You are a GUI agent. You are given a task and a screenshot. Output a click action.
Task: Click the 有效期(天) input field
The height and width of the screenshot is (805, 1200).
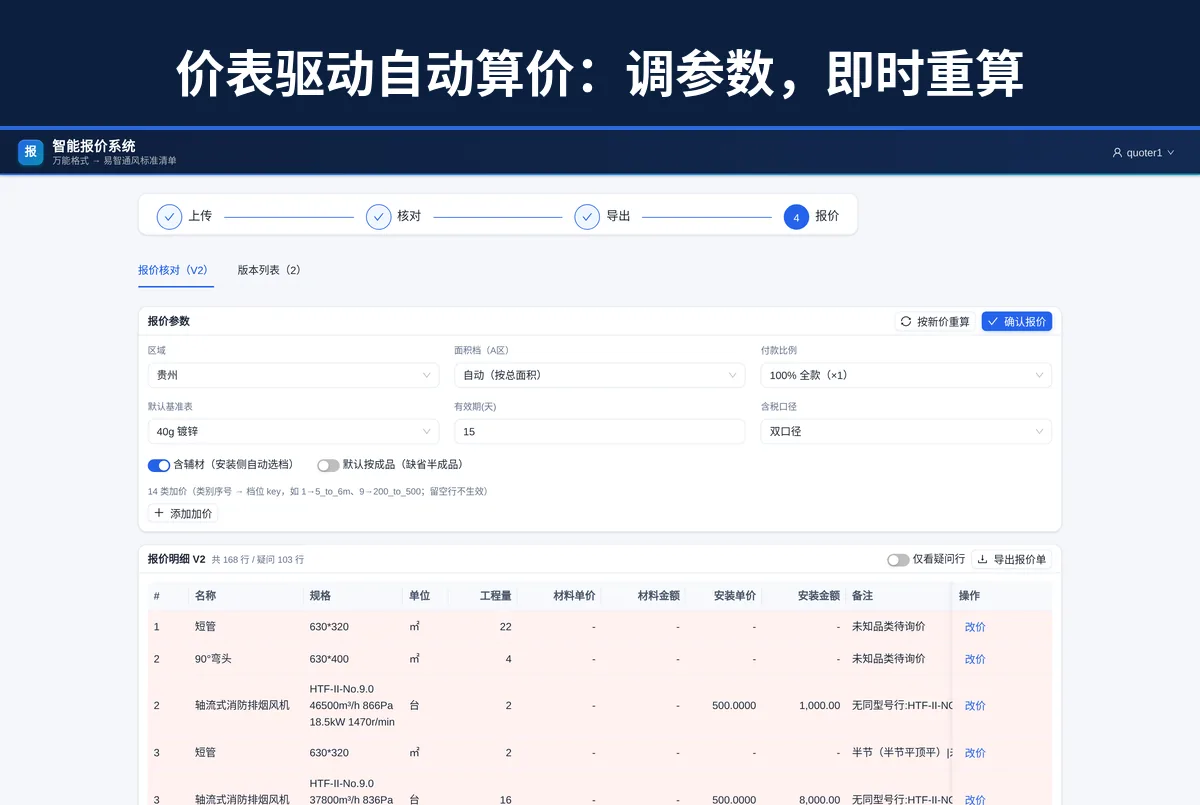point(599,431)
